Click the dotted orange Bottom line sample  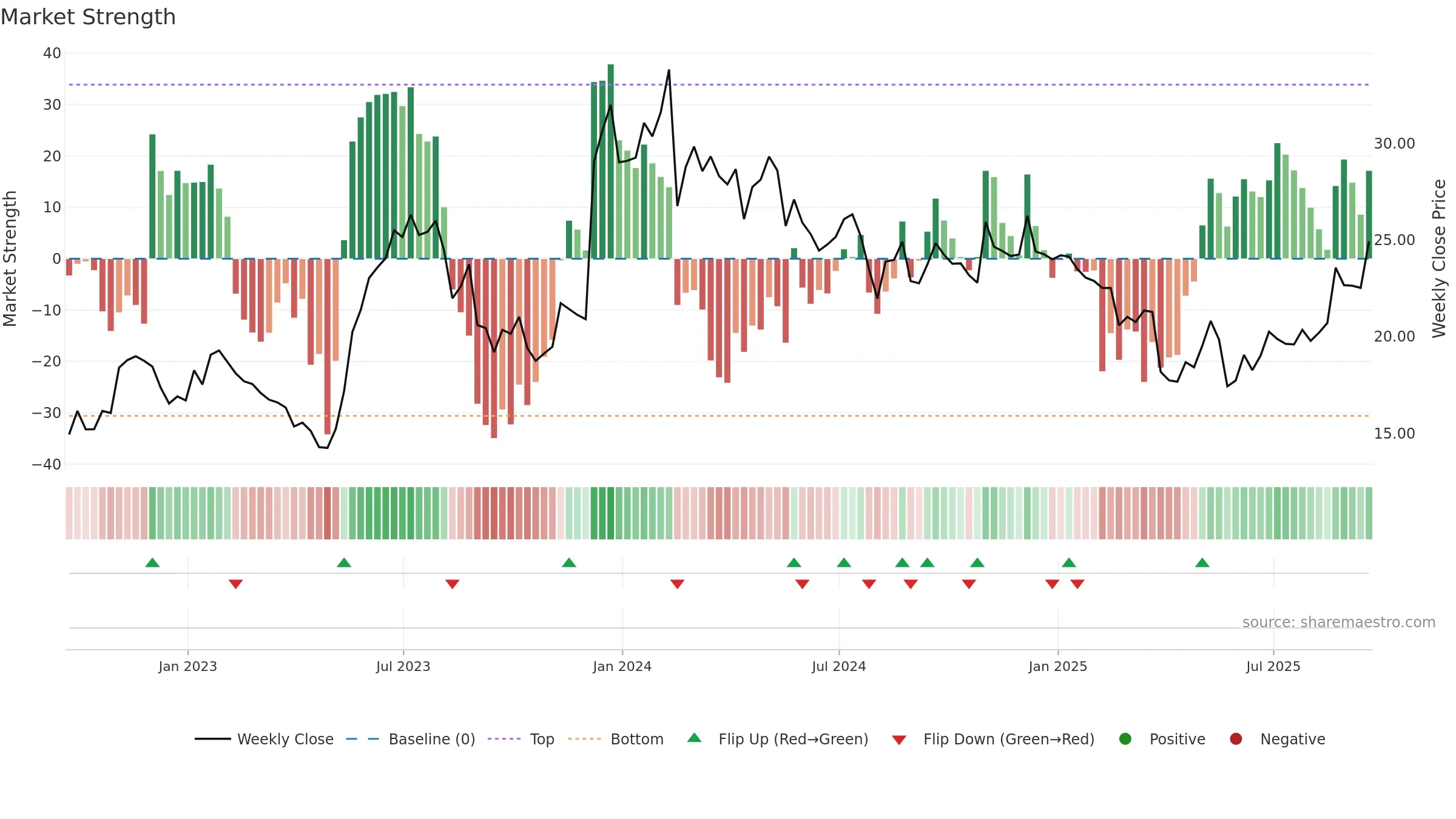[x=584, y=739]
